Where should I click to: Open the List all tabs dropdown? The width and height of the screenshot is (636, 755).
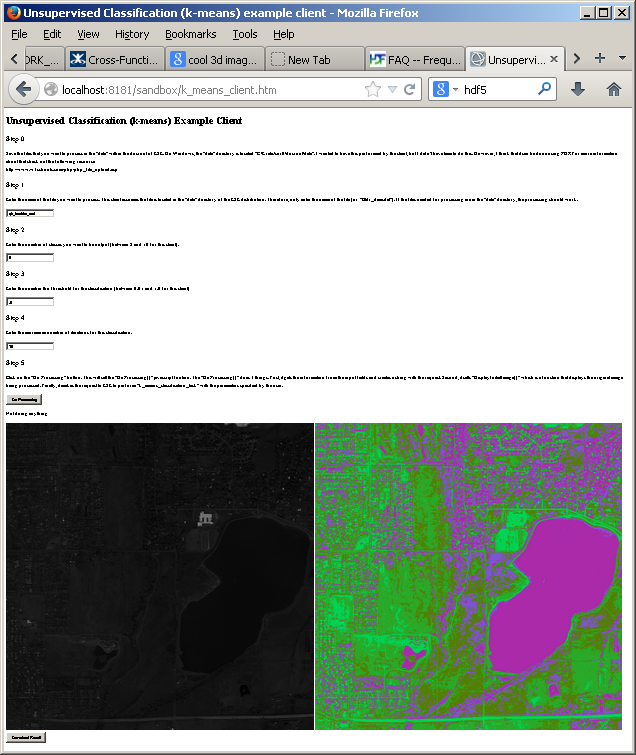(622, 58)
